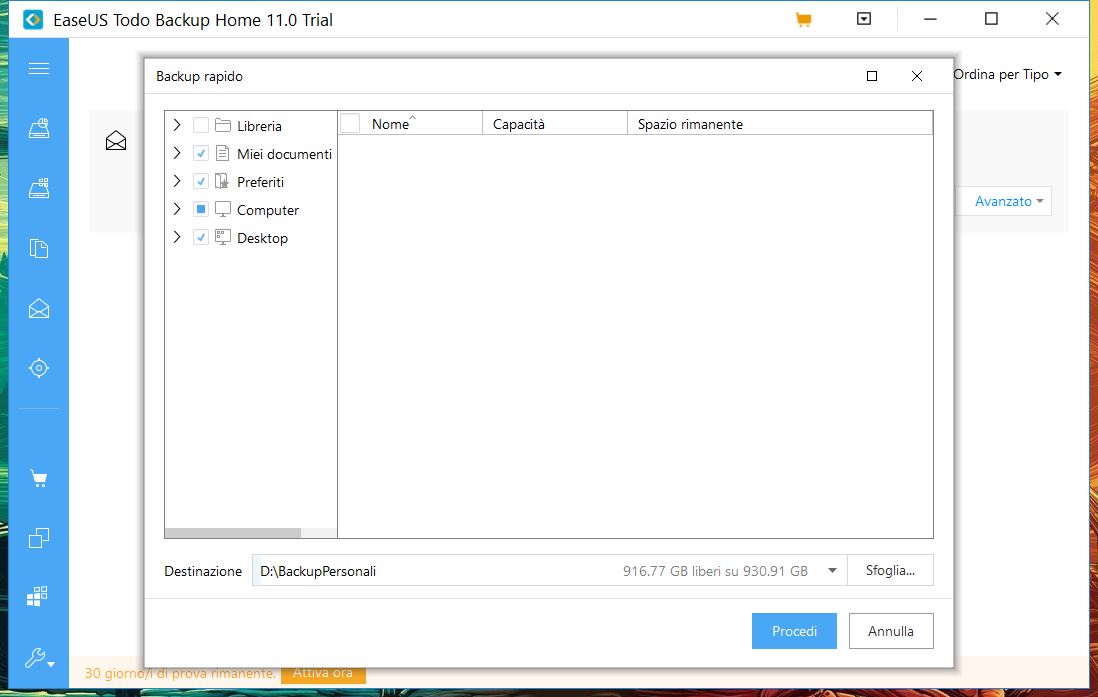Click the horizontal scrollbar in the tree panel
This screenshot has width=1098, height=697.
click(x=233, y=533)
